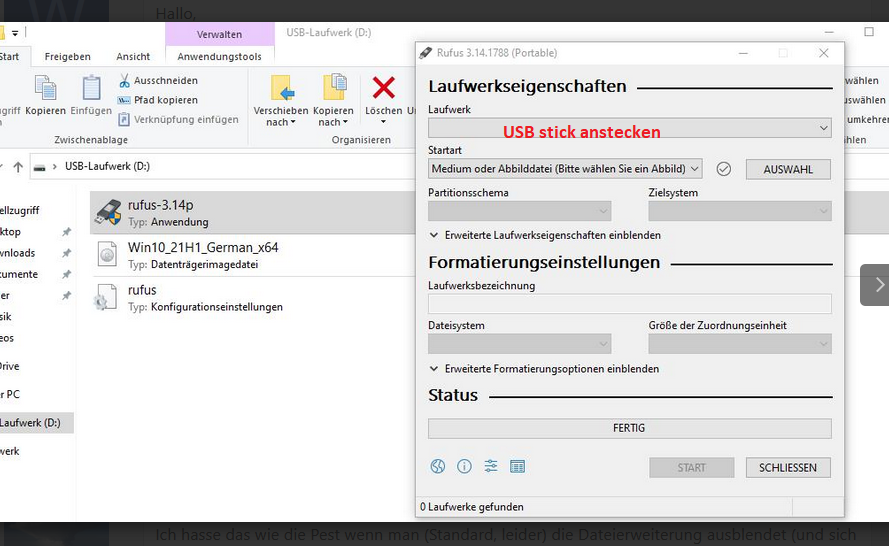The width and height of the screenshot is (889, 546).
Task: Select Win10_21H1_German_x64 file name
Action: (203, 248)
